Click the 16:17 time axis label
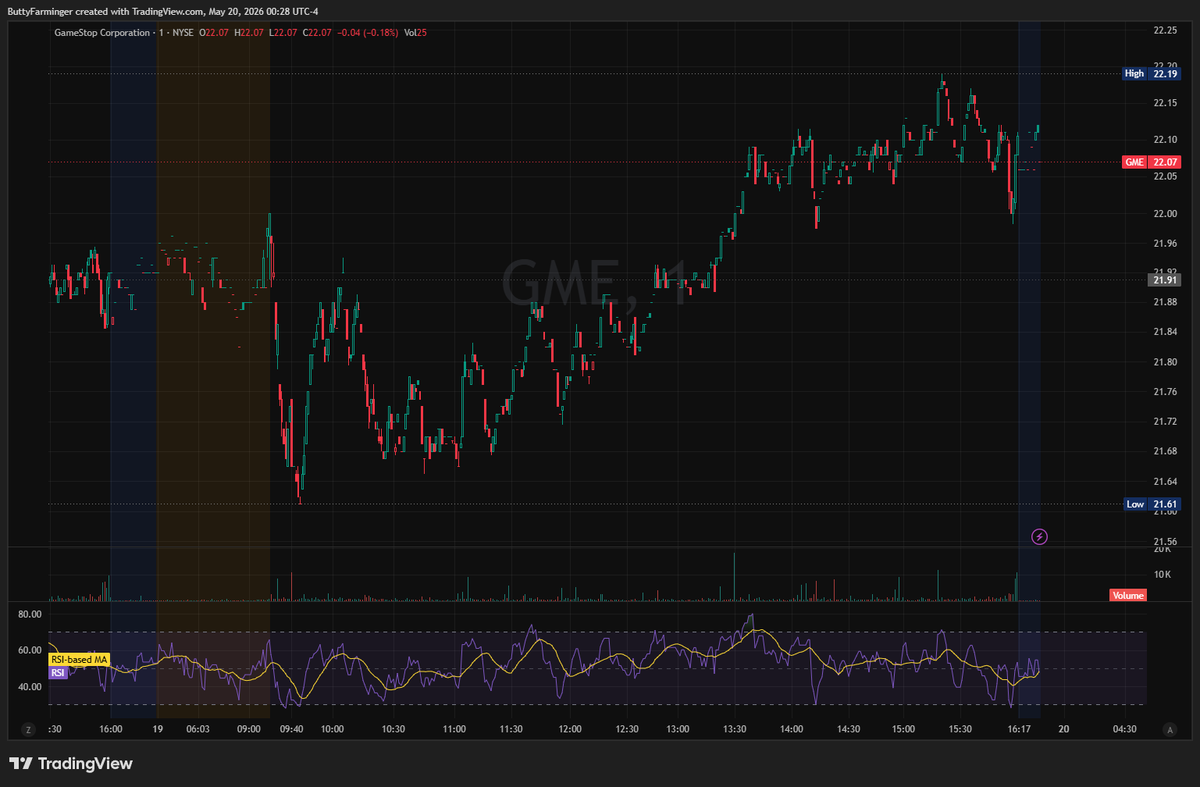This screenshot has height=787, width=1200. coord(1019,730)
